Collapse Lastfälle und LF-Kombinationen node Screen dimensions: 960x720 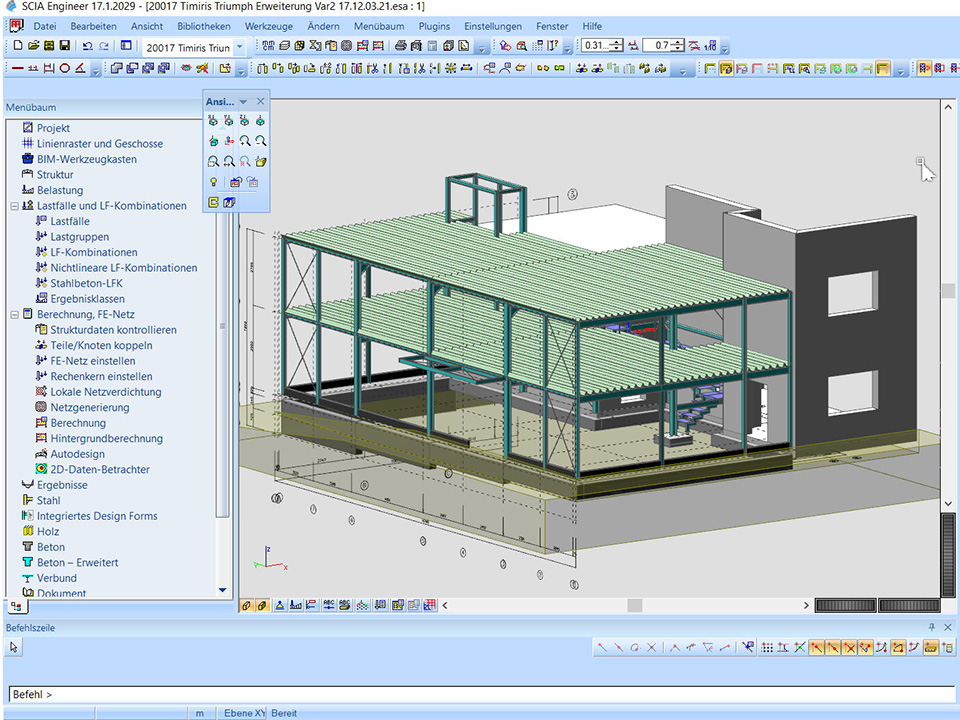point(14,206)
